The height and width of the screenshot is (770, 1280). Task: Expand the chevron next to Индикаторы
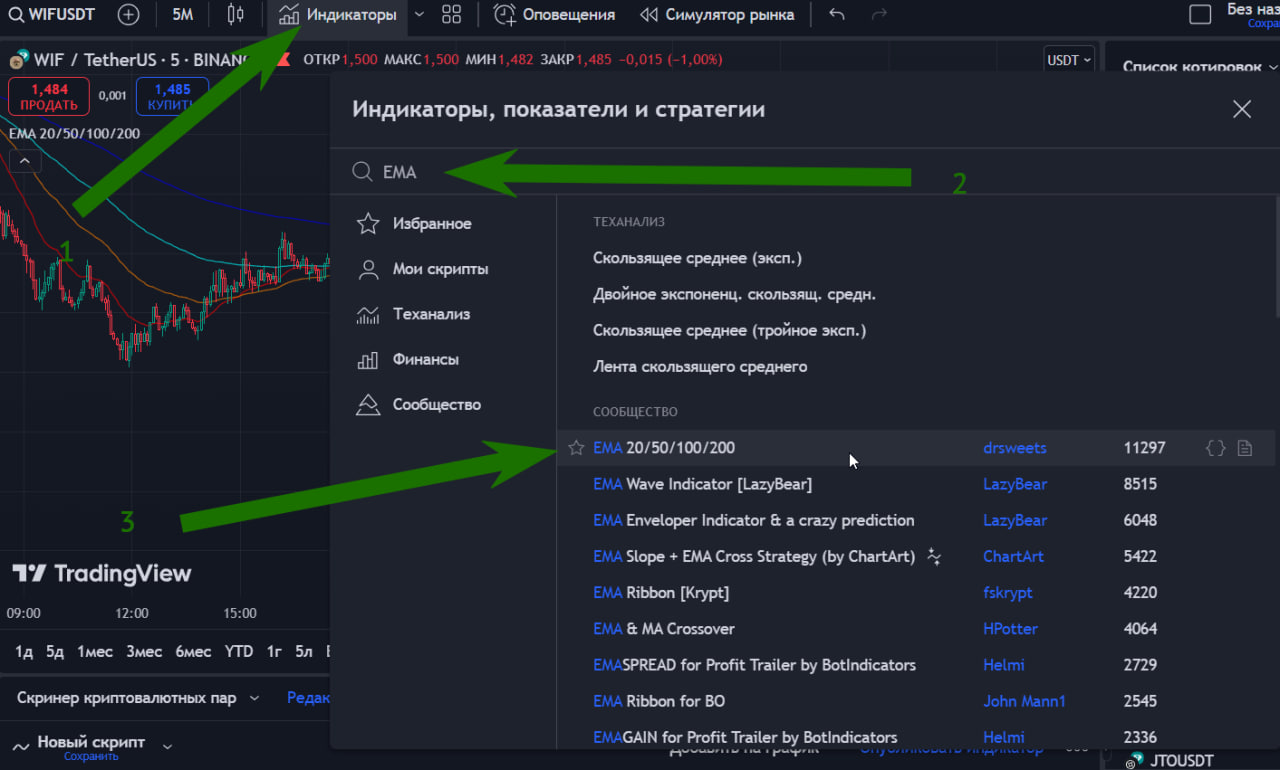point(419,15)
